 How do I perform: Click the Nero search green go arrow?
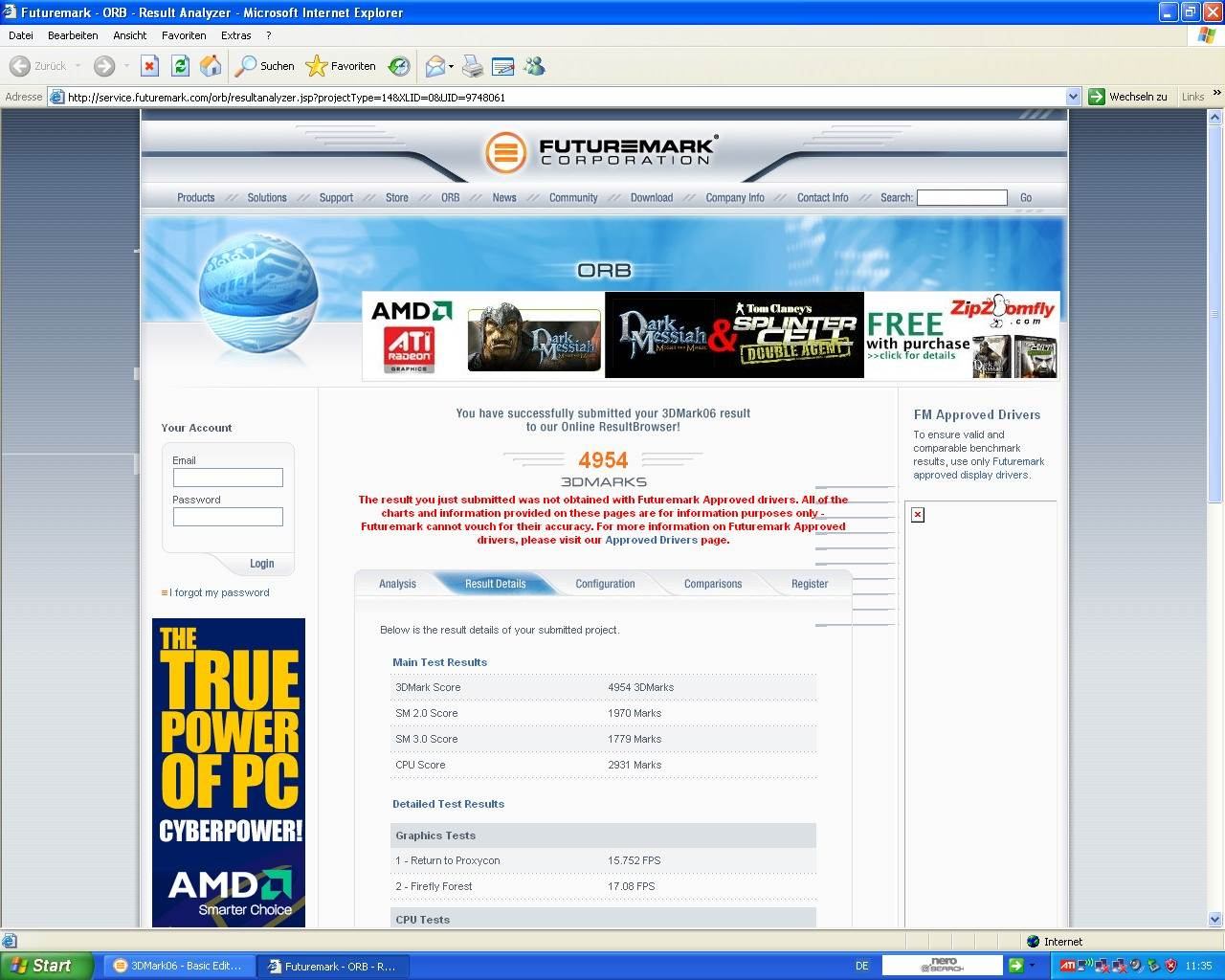[1015, 966]
